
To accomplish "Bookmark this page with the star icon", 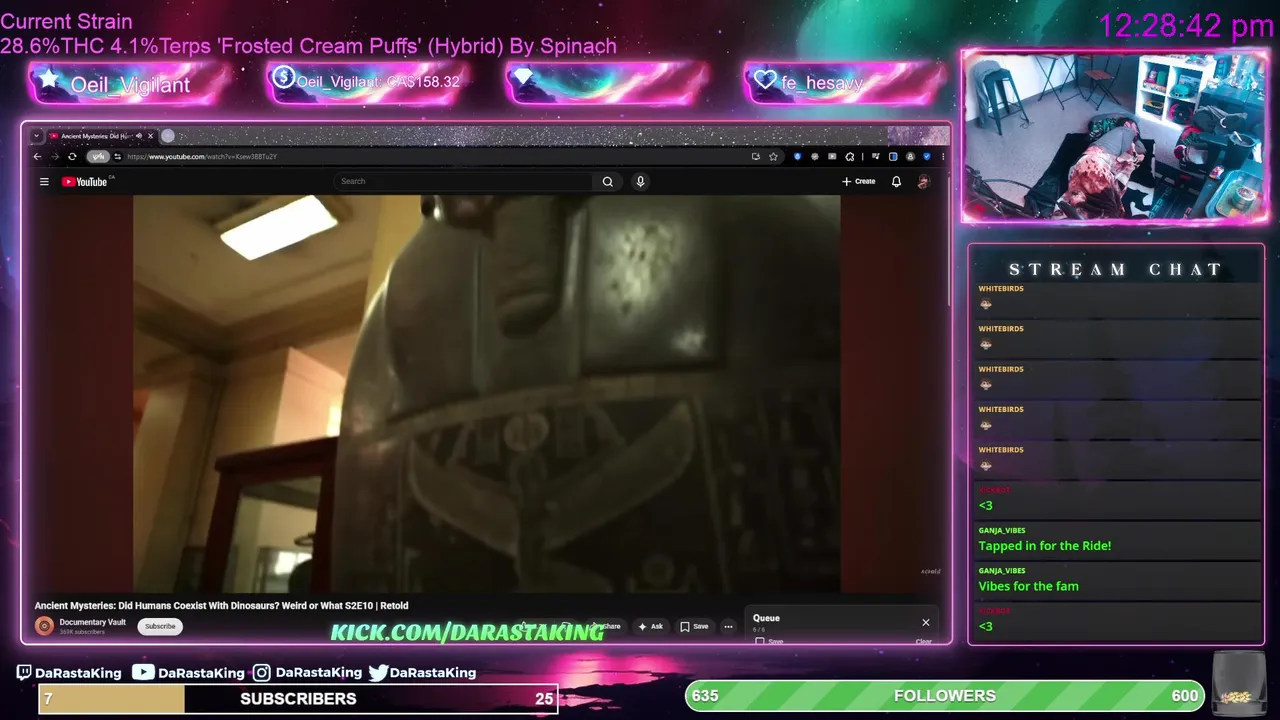I will tap(773, 156).
